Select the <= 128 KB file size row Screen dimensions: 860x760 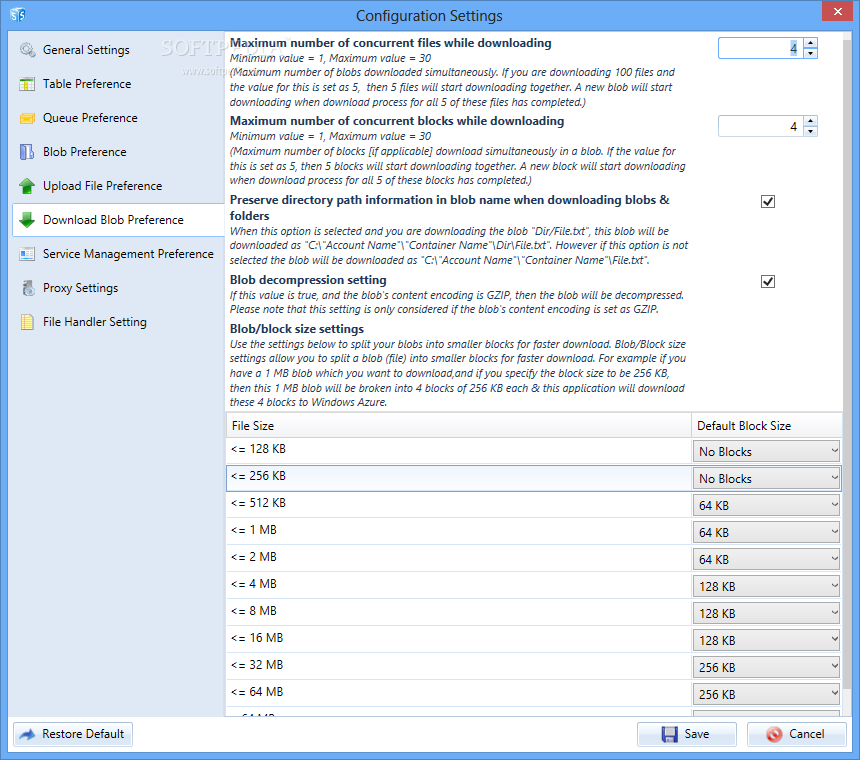(x=459, y=451)
